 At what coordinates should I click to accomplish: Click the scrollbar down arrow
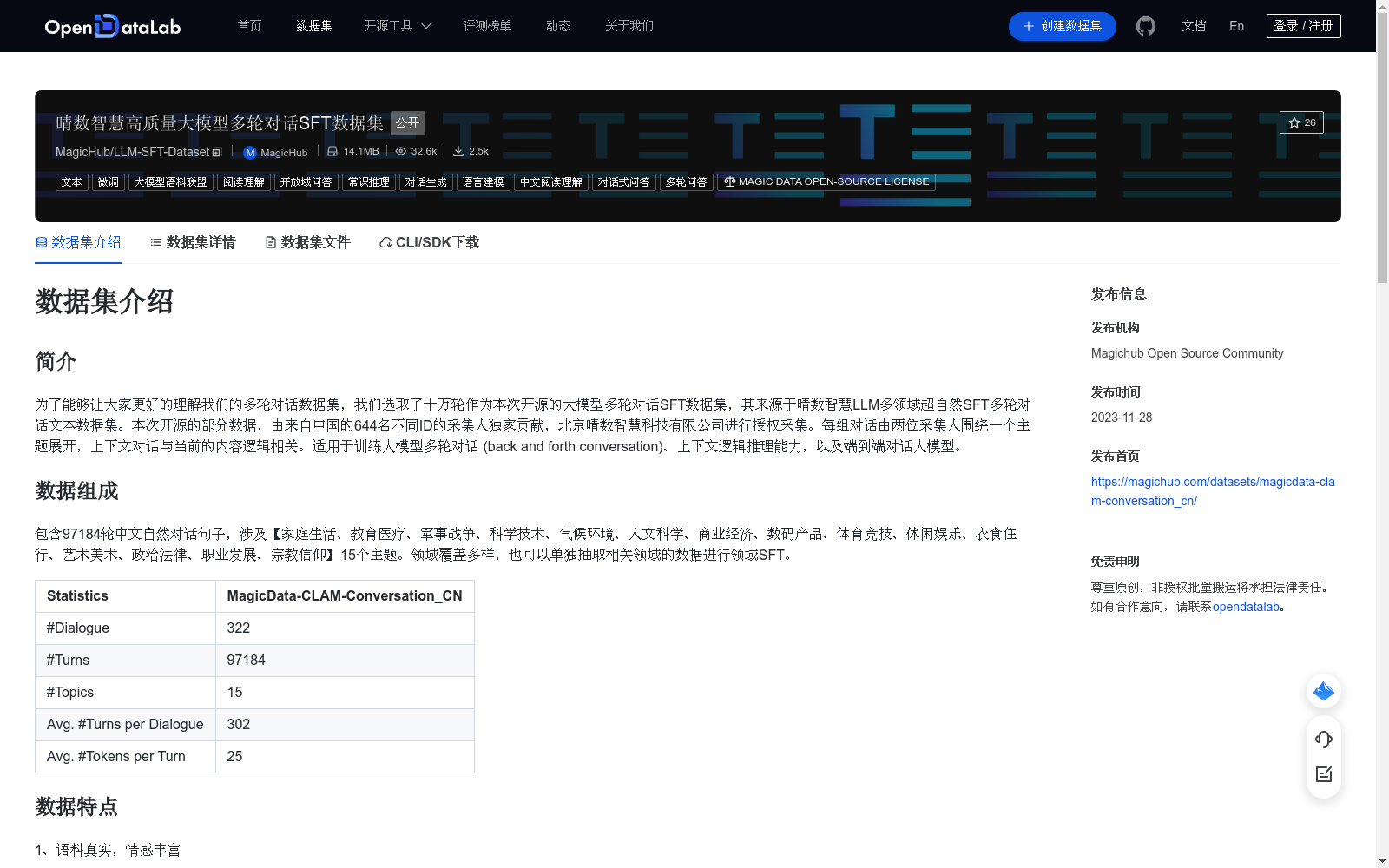coord(1382,861)
